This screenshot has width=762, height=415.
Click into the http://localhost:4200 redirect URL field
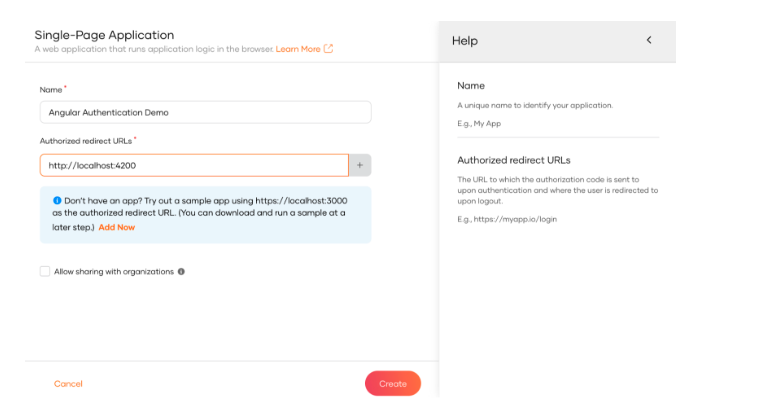tap(194, 165)
